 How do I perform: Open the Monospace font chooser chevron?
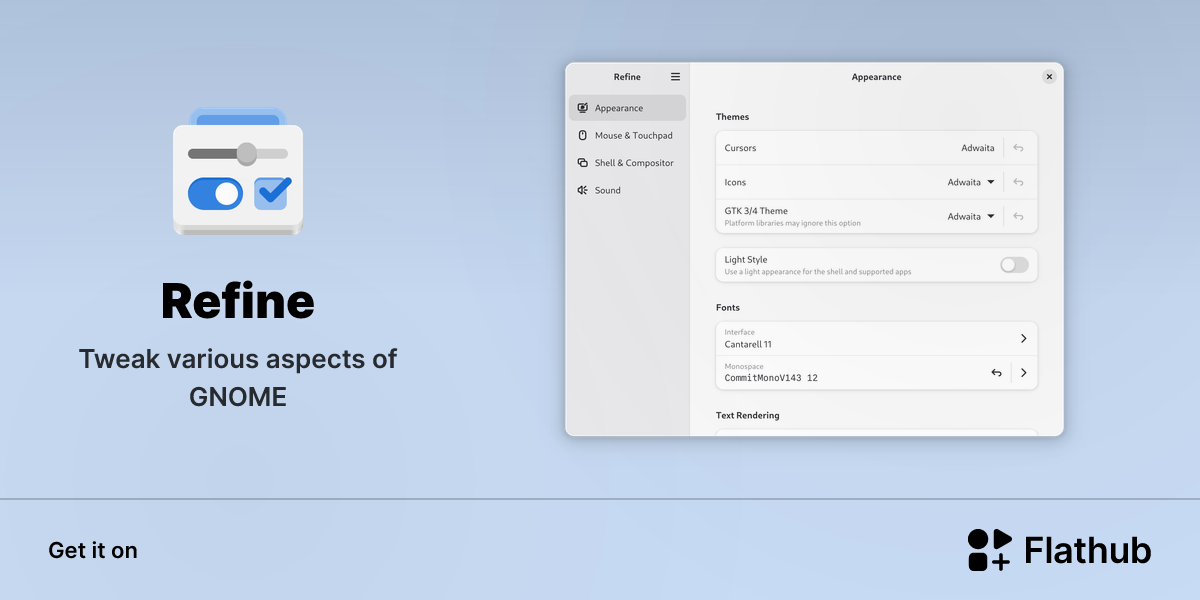1023,373
